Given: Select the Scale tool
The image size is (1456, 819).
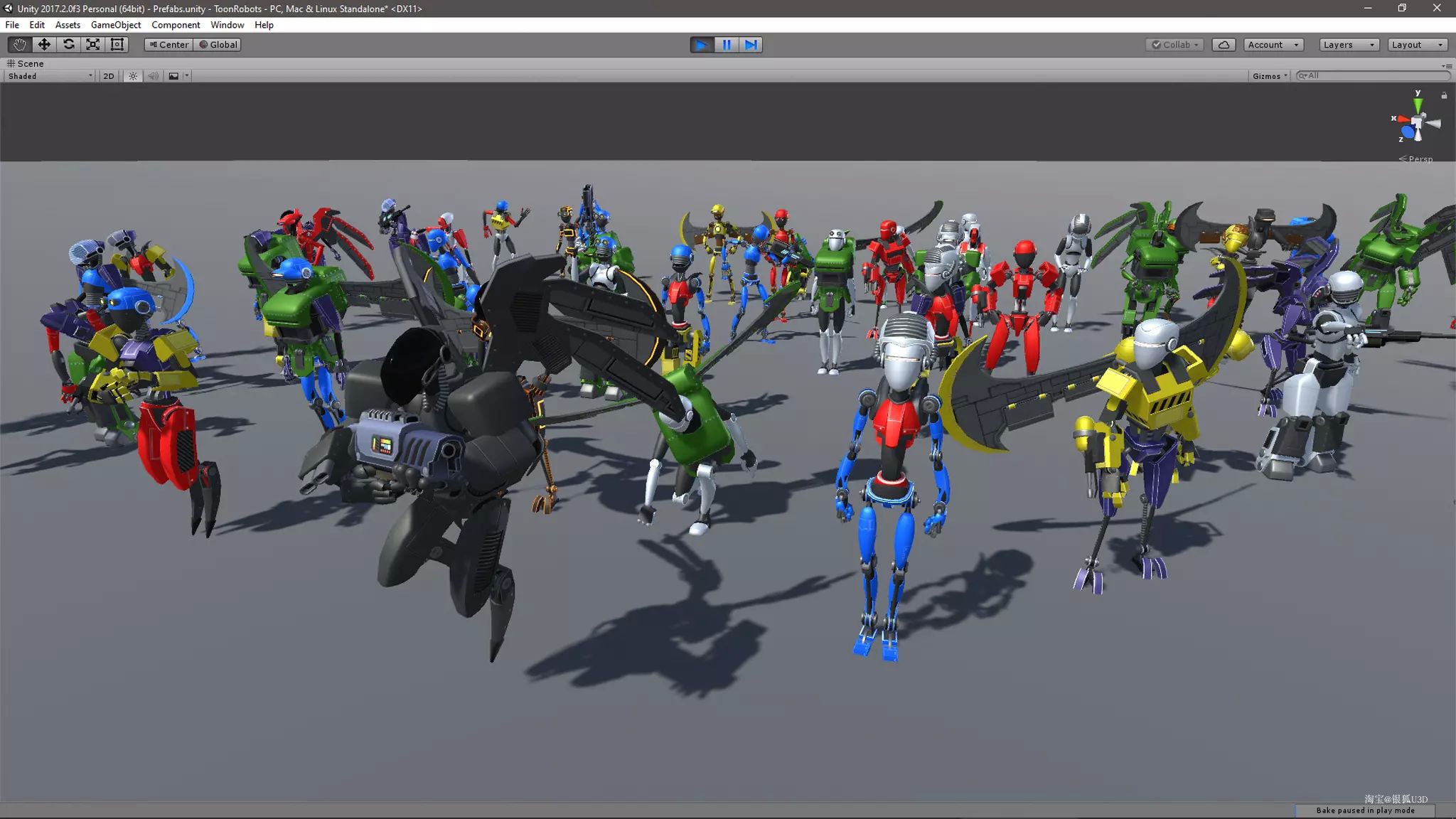Looking at the screenshot, I should 93,44.
